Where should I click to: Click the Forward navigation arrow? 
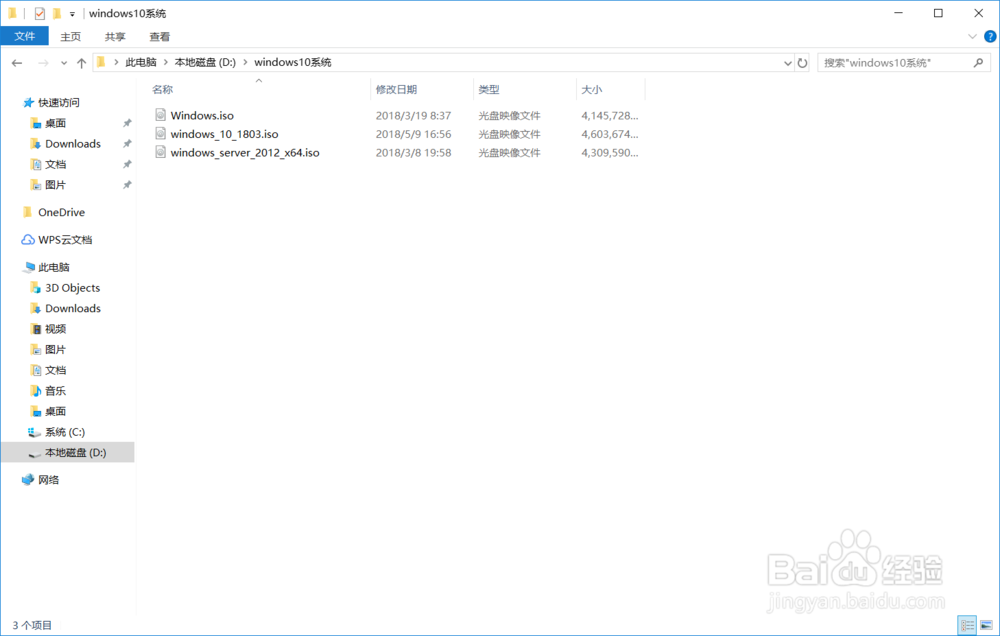[x=43, y=63]
